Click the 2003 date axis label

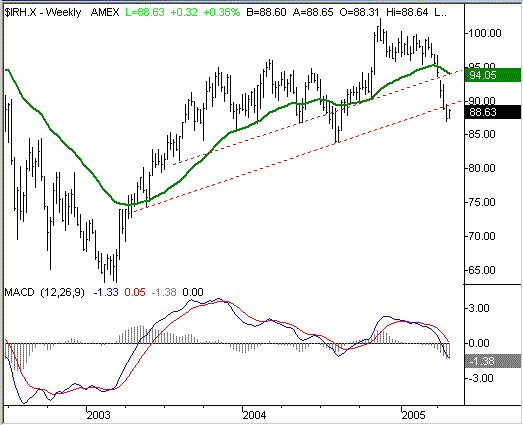[98, 415]
